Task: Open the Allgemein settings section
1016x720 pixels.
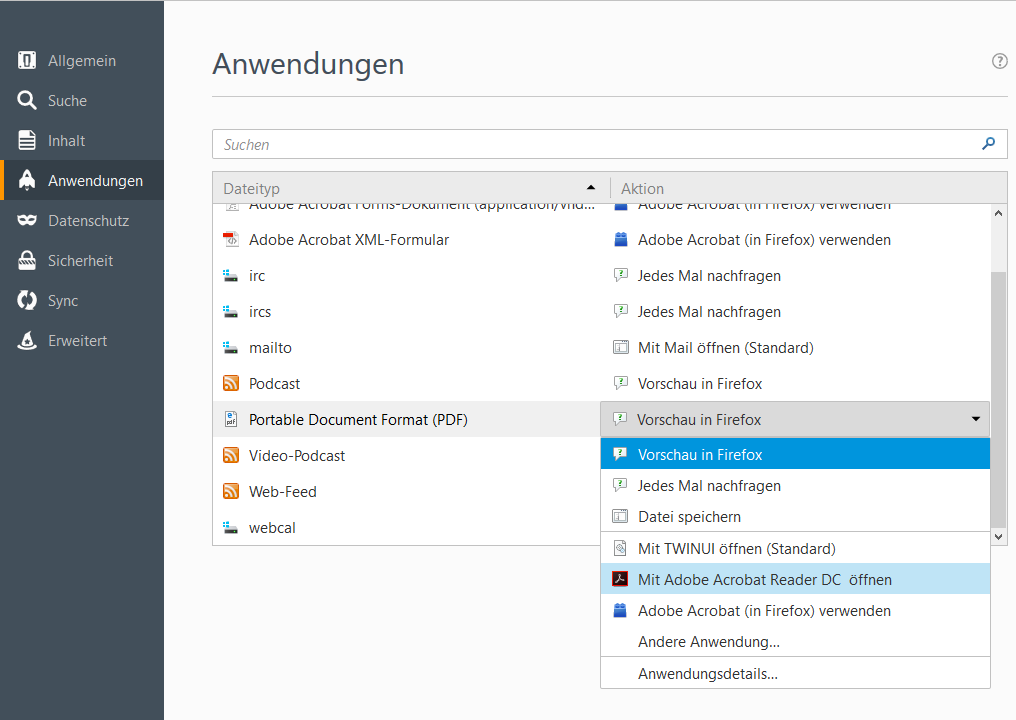Action: pos(82,60)
